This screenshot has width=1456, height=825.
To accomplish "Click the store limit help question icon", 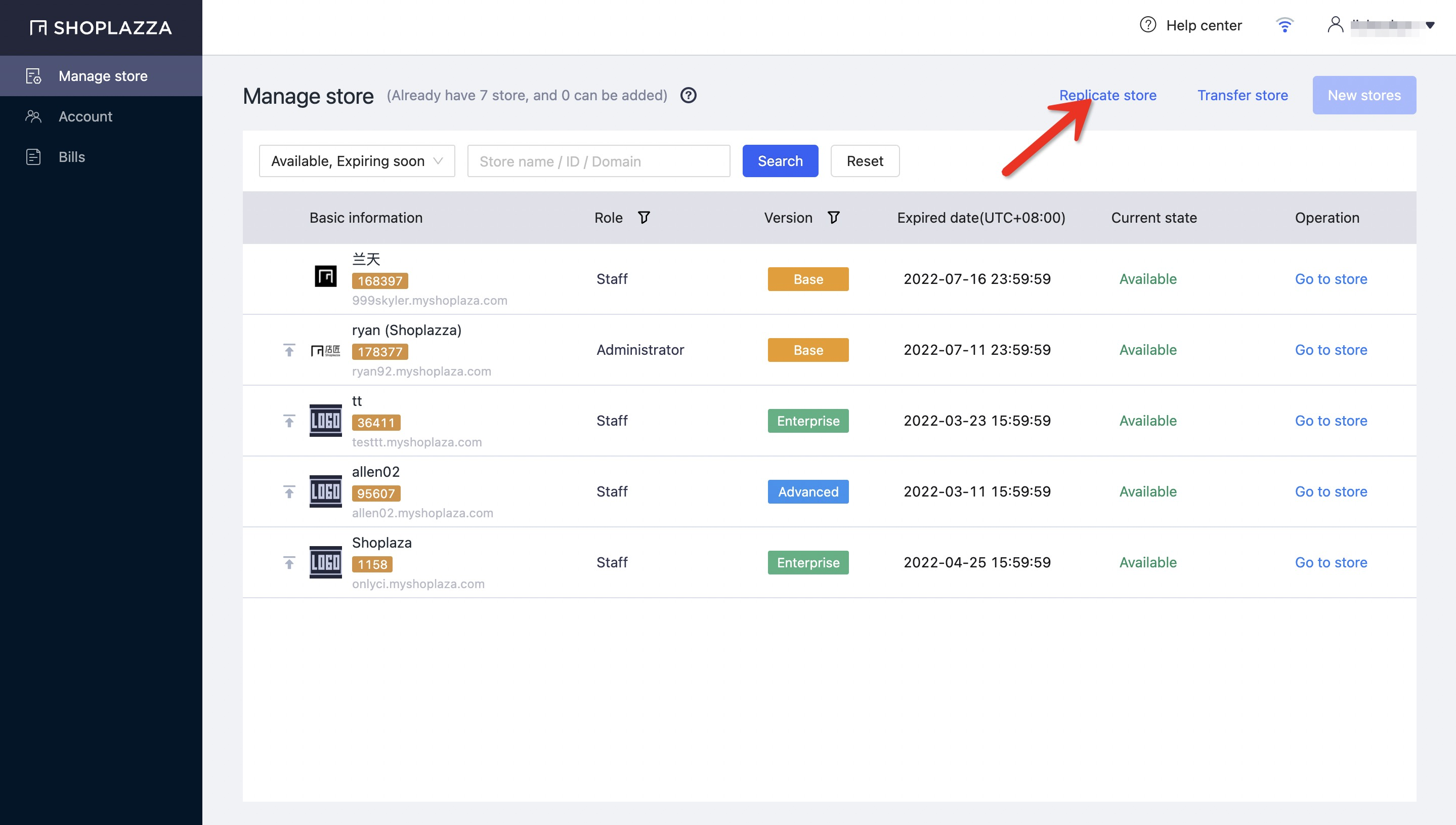I will [x=688, y=96].
